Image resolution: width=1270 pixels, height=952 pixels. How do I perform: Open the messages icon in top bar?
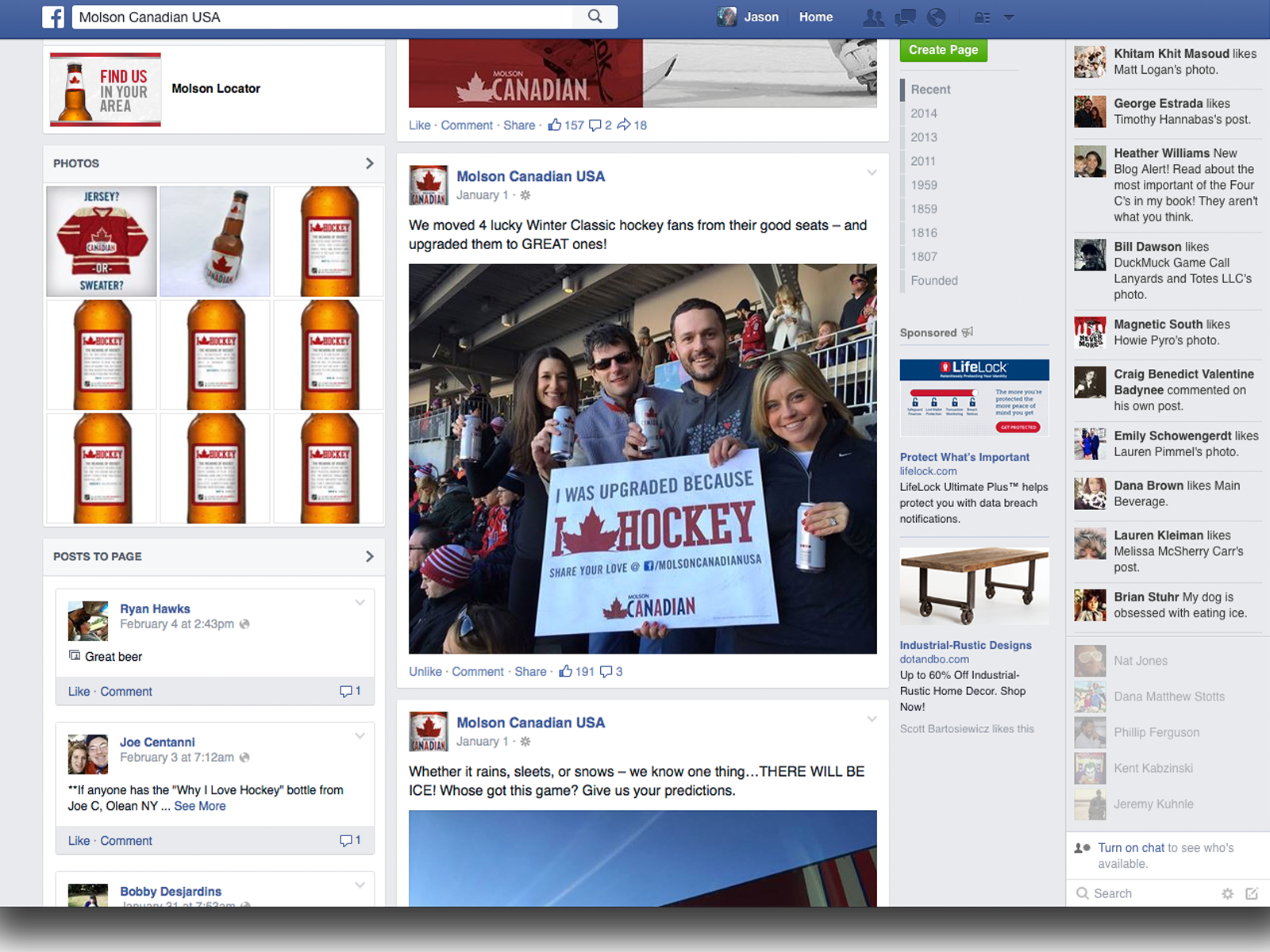[x=905, y=17]
